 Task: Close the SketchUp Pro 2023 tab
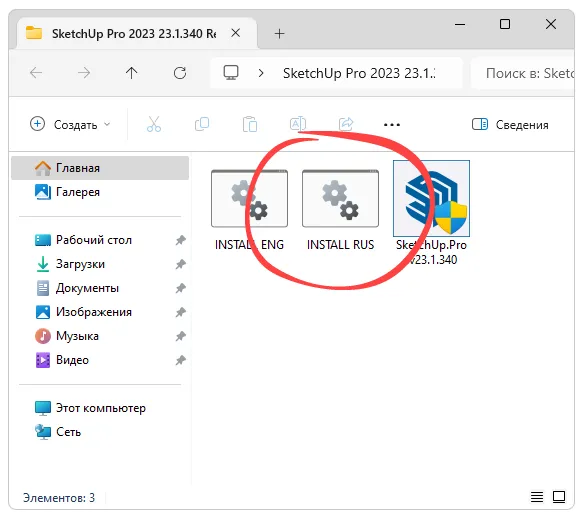(x=235, y=33)
